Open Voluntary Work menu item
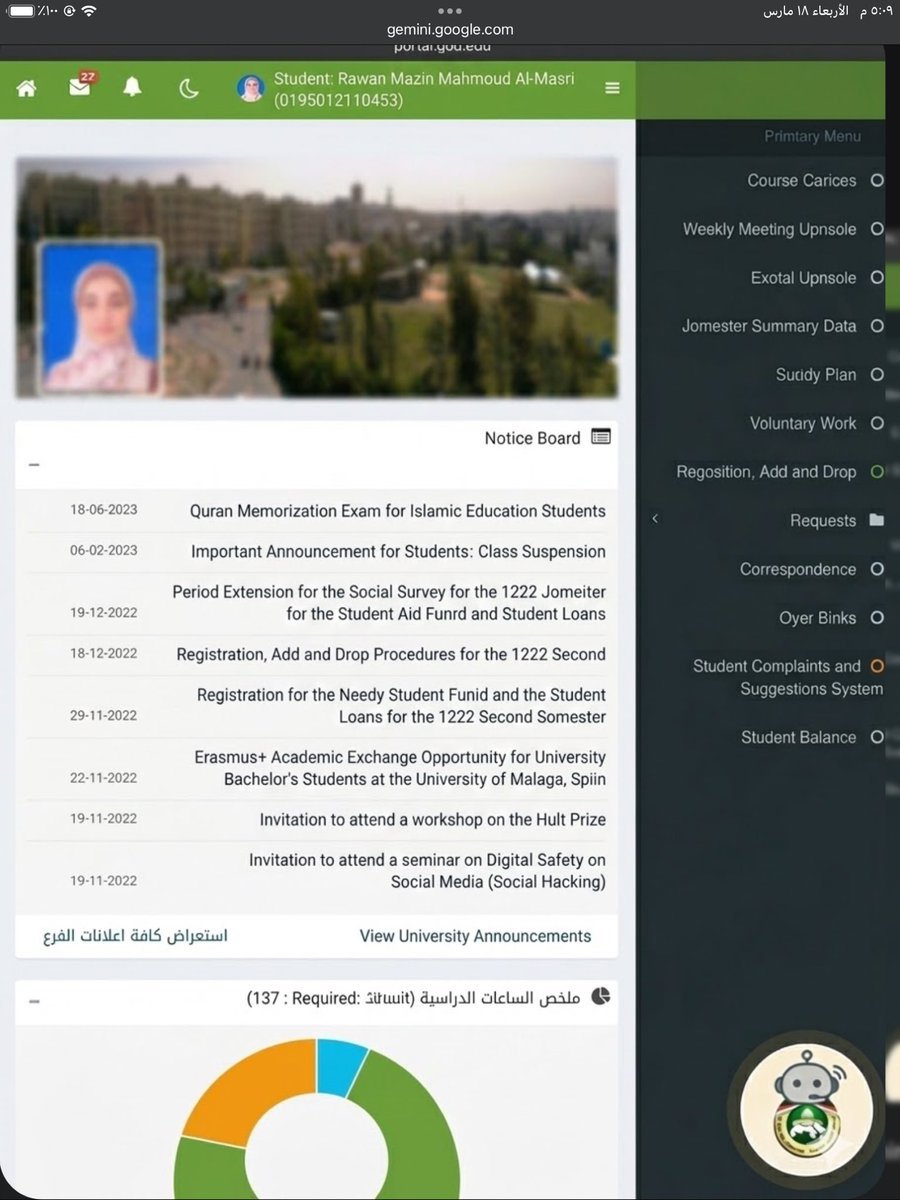This screenshot has height=1200, width=900. click(803, 423)
